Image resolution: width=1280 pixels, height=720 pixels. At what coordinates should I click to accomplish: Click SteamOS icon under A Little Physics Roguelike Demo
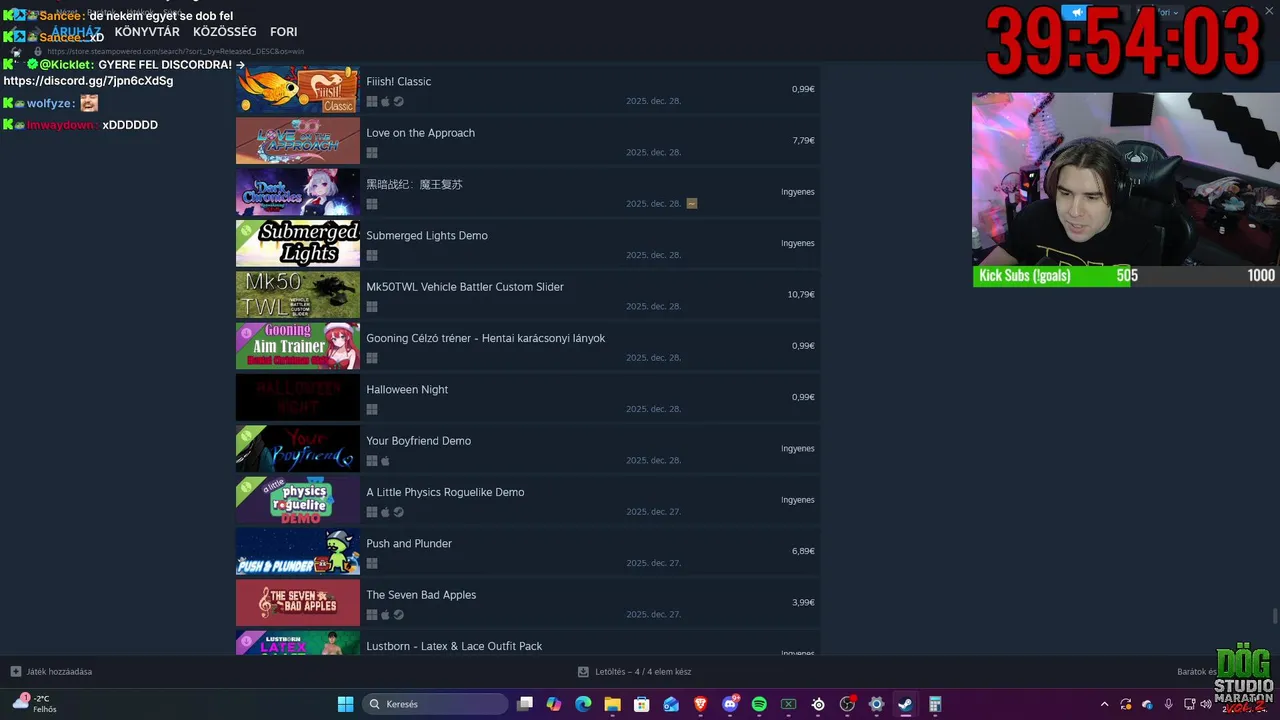399,512
